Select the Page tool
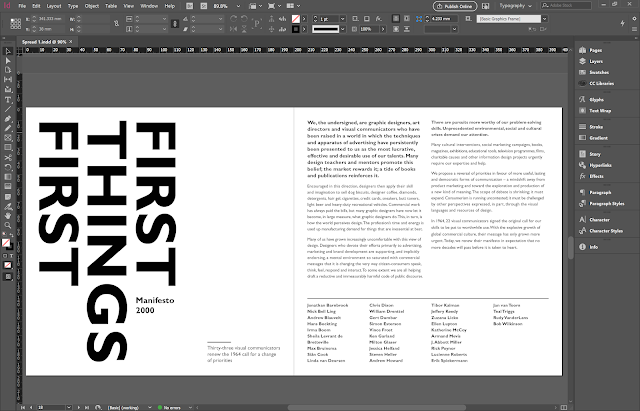The width and height of the screenshot is (640, 411). coord(8,70)
